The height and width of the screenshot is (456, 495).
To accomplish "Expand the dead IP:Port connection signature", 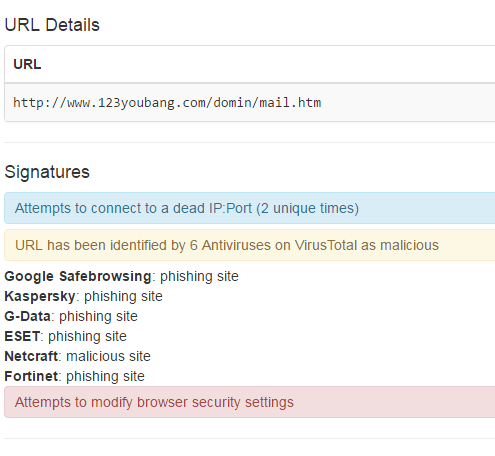I will [249, 208].
